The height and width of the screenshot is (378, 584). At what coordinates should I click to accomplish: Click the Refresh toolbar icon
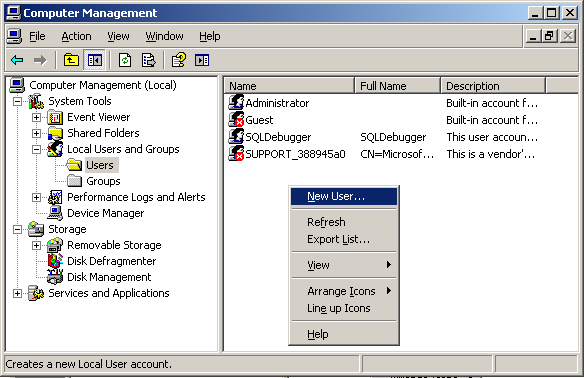pos(125,60)
